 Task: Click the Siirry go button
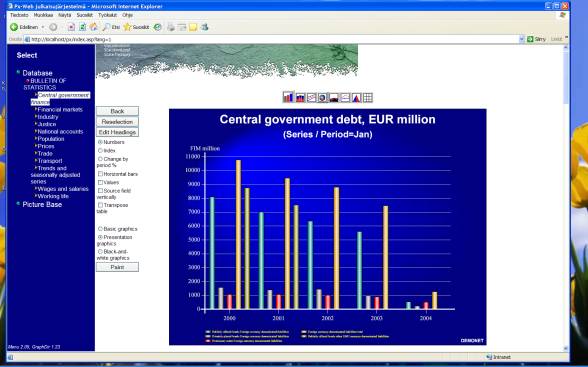[536, 39]
